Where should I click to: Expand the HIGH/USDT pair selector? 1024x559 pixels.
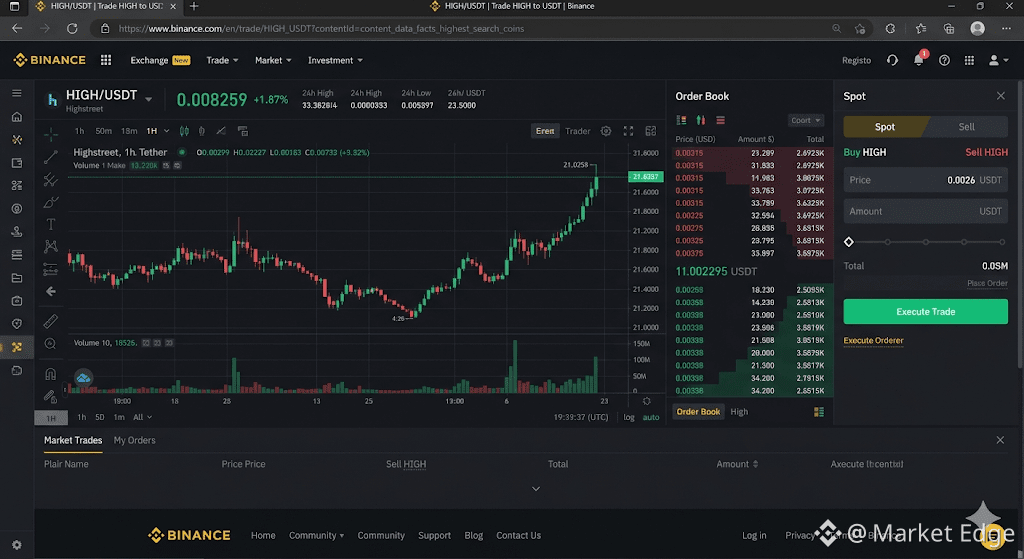(149, 99)
